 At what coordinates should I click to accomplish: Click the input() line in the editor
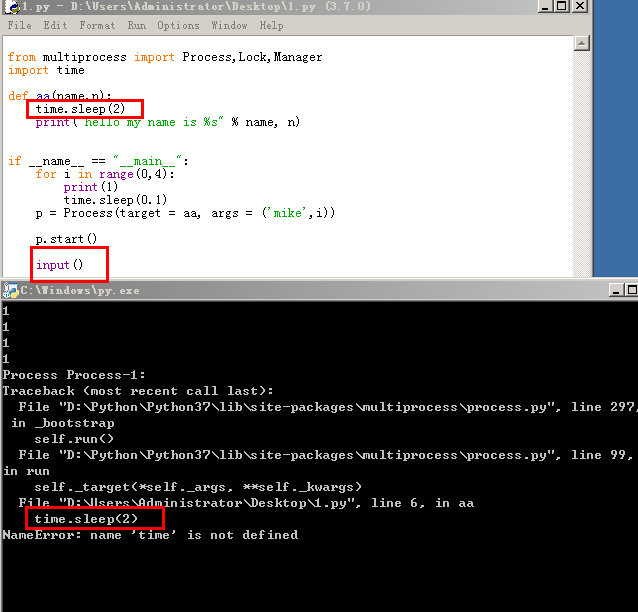coord(59,265)
